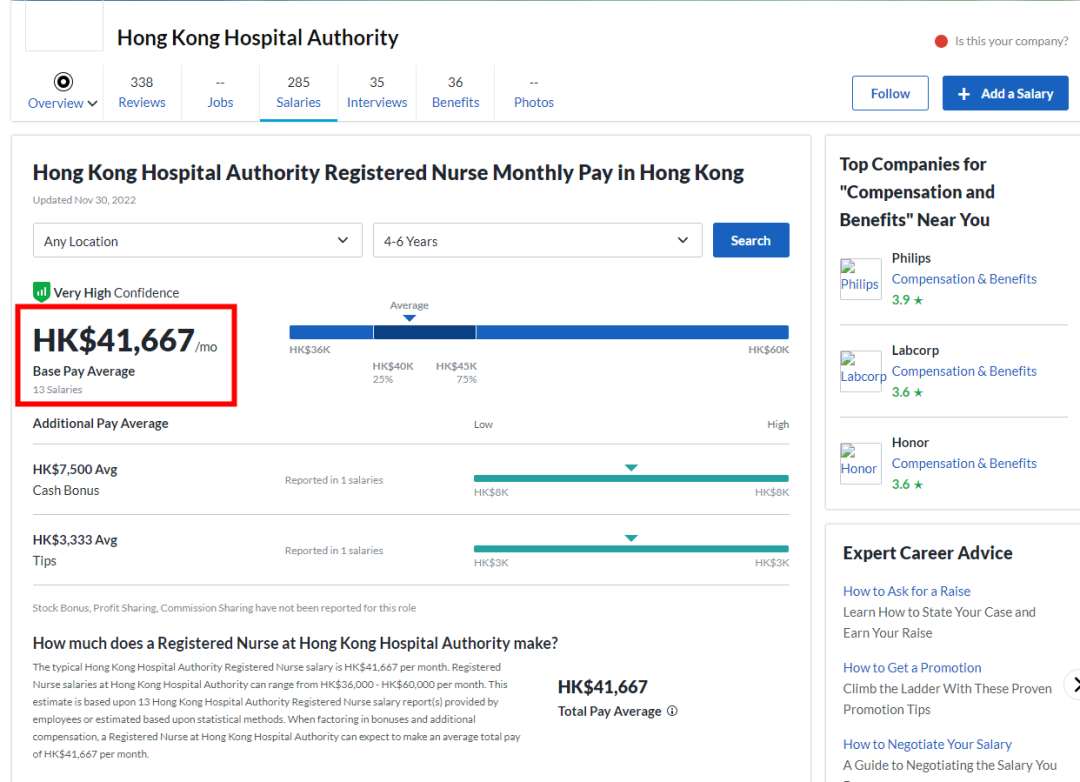1080x782 pixels.
Task: Expand the Overview dropdown chevron
Action: click(x=92, y=103)
